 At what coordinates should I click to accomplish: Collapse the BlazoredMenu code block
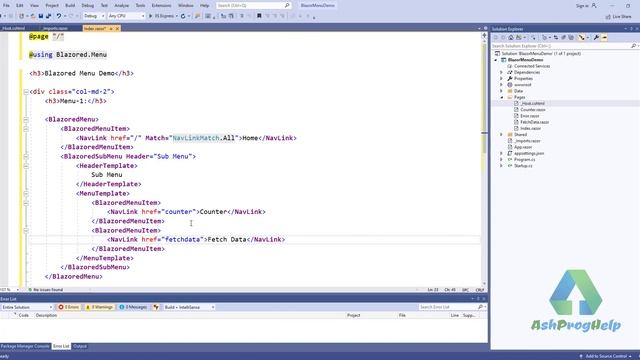point(26,120)
